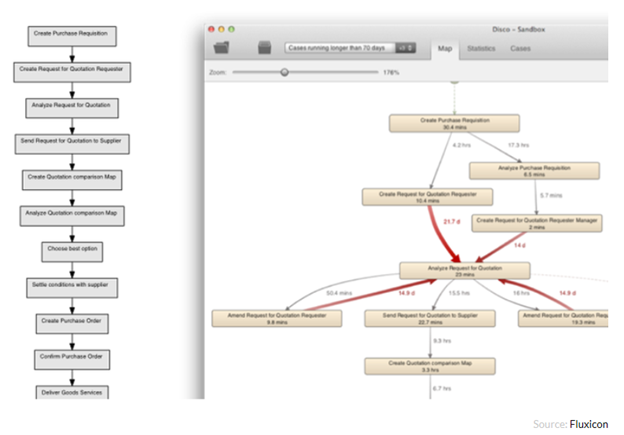
Task: Click the dark box icon beside the filter field
Action: 265,48
